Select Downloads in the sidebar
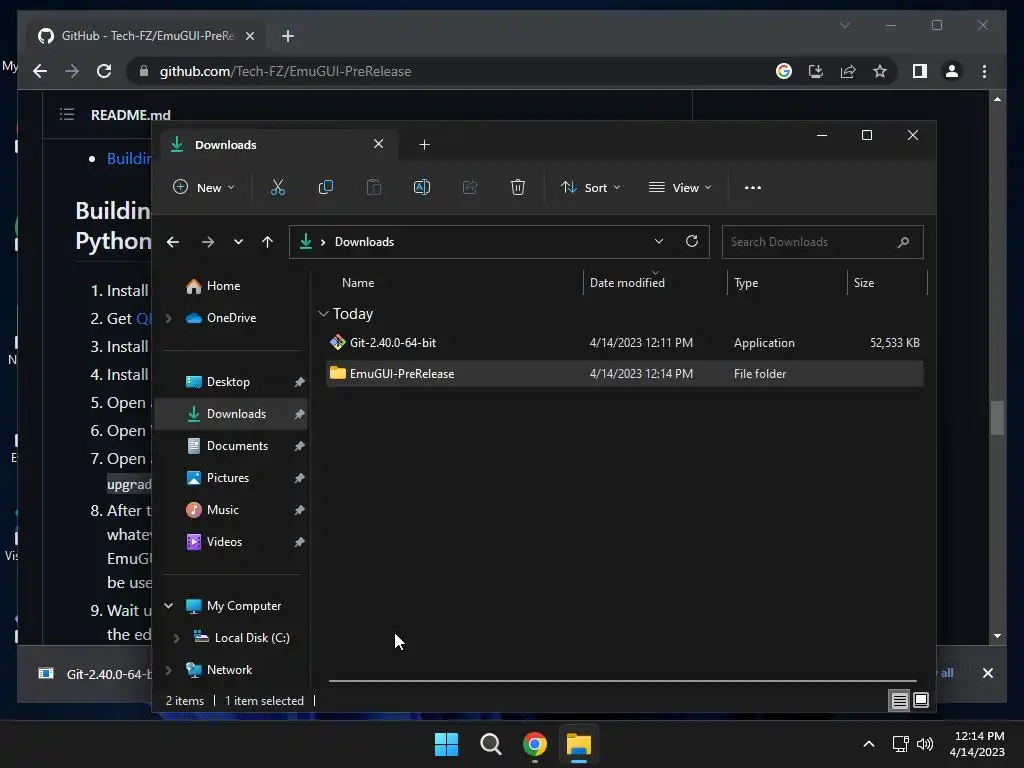Image resolution: width=1024 pixels, height=768 pixels. (231, 414)
